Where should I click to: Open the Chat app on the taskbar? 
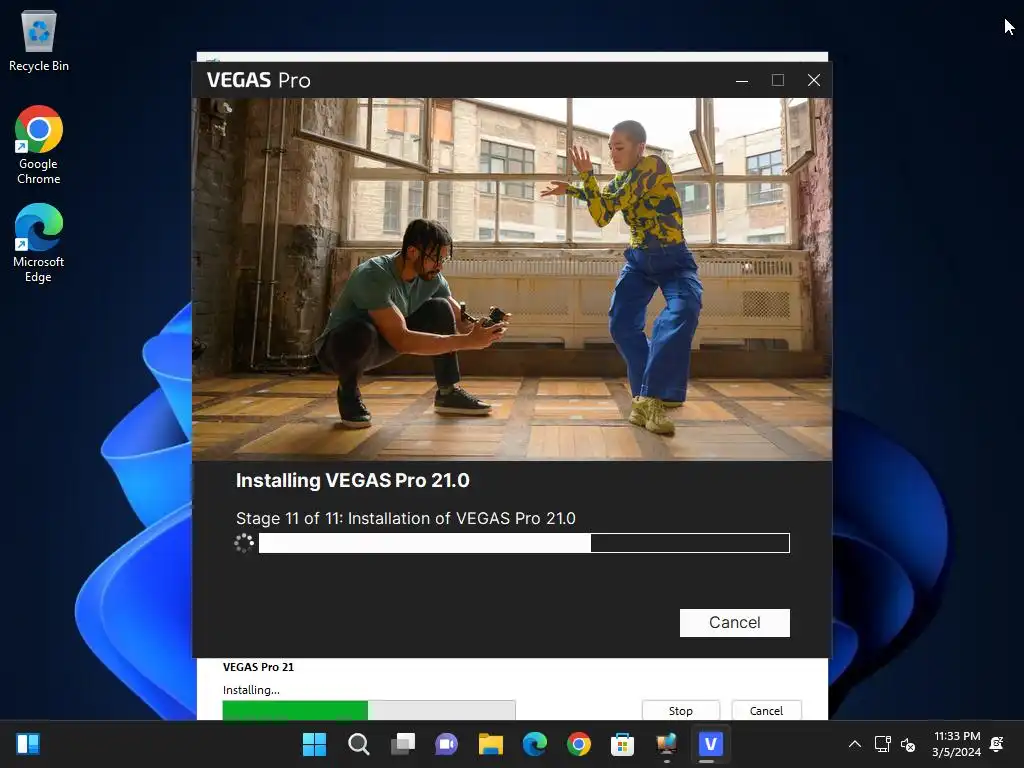447,744
